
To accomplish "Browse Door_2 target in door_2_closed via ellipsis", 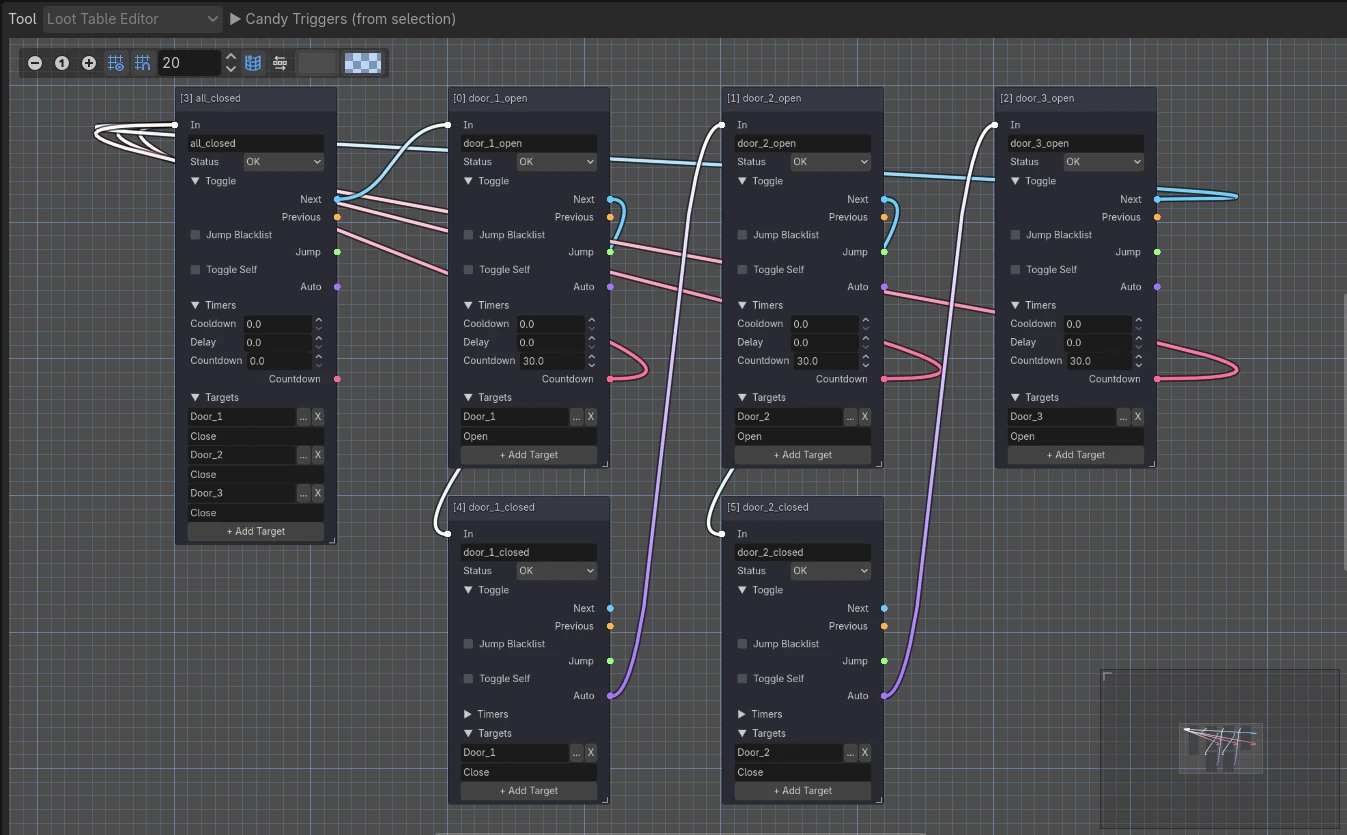I will (850, 752).
